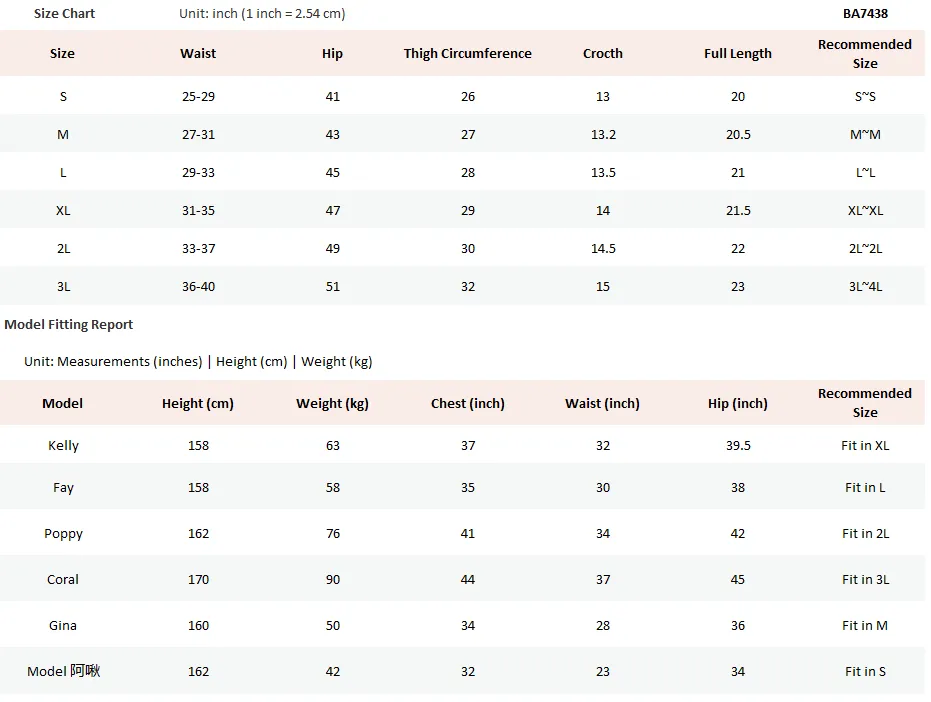
Task: Click the Fit in S cell
Action: [x=865, y=671]
